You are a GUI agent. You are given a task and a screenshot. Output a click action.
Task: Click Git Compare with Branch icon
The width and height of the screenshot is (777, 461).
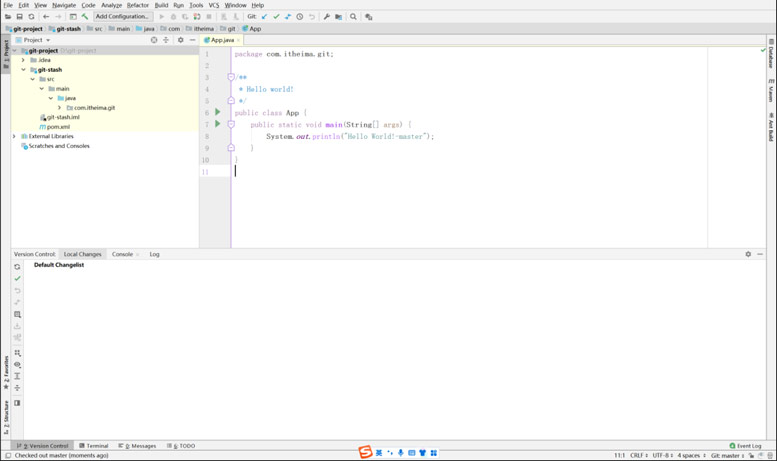pos(288,17)
